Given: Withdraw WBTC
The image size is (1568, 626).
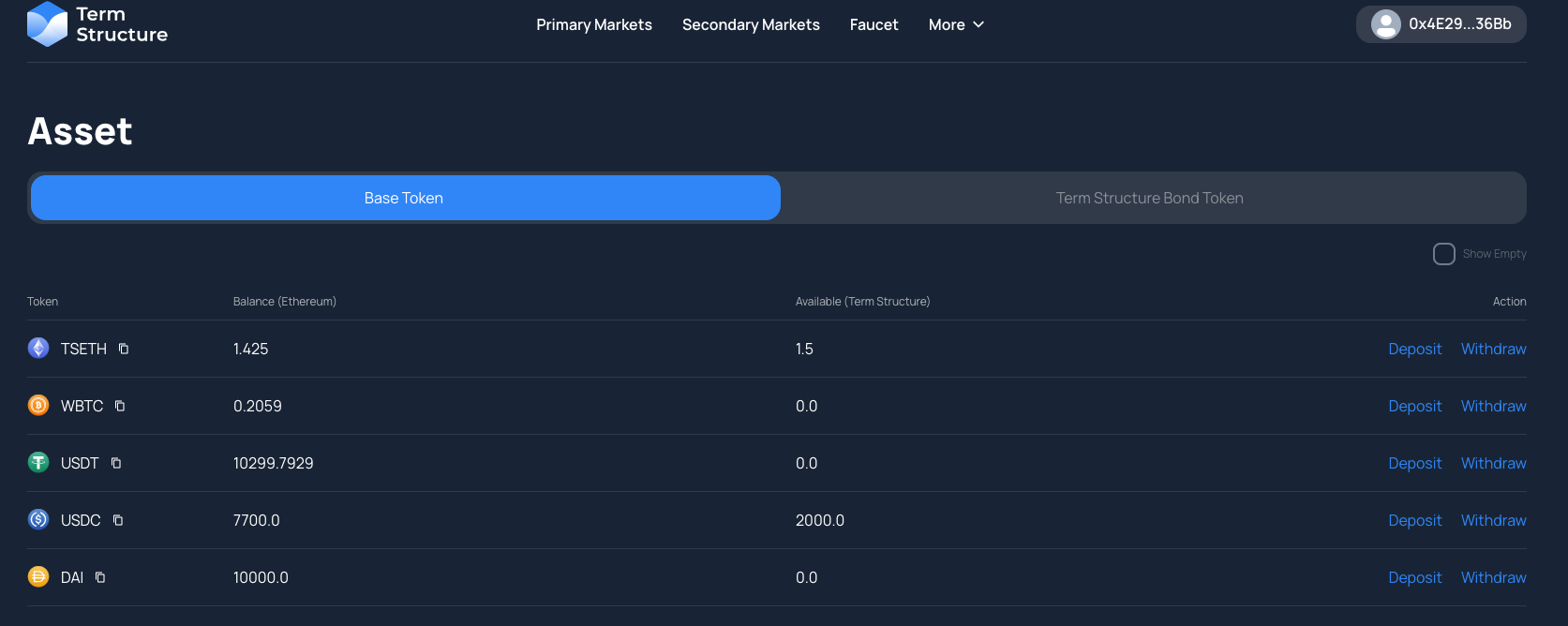Looking at the screenshot, I should pyautogui.click(x=1494, y=406).
